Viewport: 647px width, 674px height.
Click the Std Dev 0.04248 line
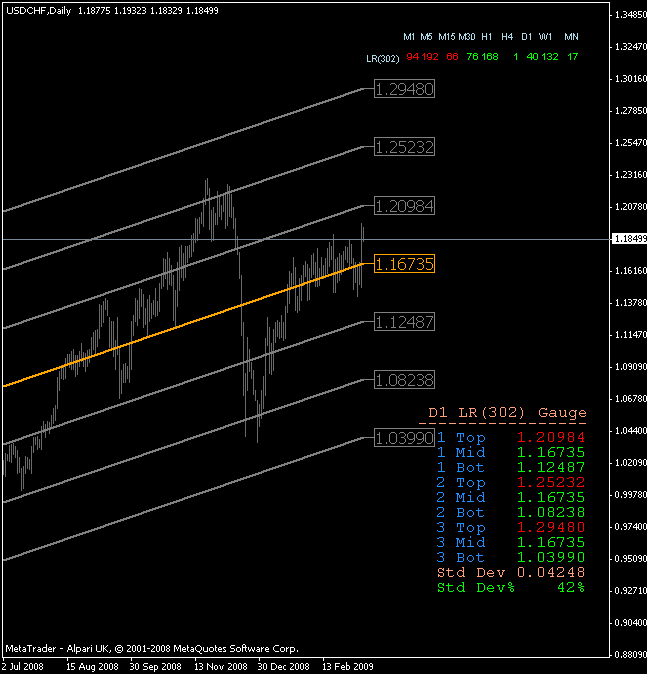[x=511, y=573]
